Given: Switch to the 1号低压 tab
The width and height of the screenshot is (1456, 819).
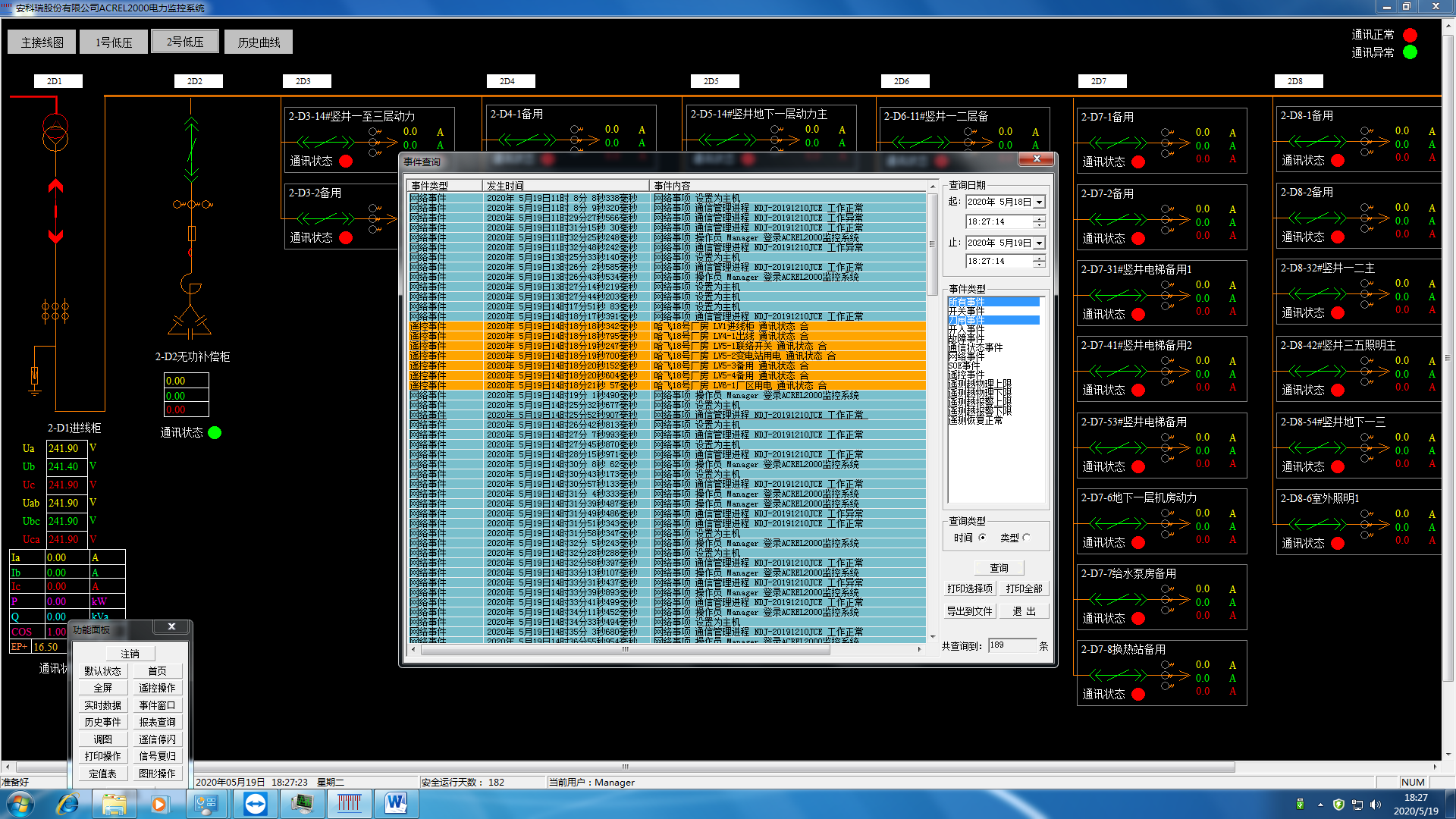Looking at the screenshot, I should pyautogui.click(x=114, y=42).
